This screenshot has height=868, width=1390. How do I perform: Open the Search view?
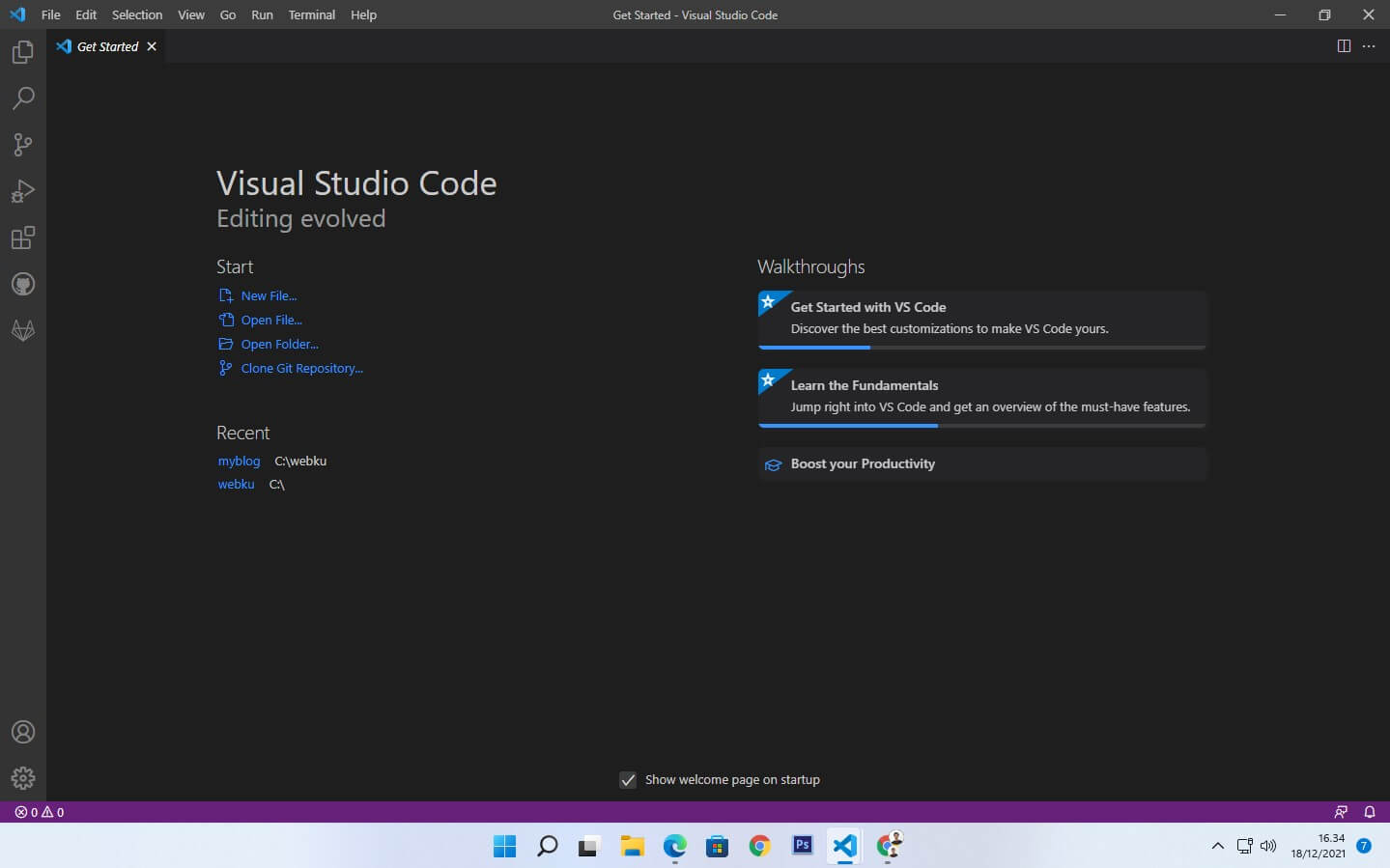coord(22,98)
